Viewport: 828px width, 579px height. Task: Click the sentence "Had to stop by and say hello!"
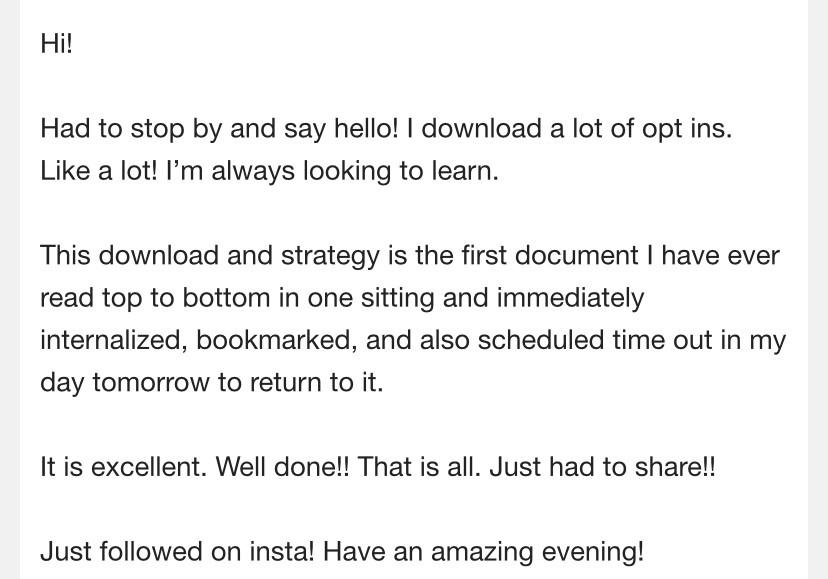(219, 129)
